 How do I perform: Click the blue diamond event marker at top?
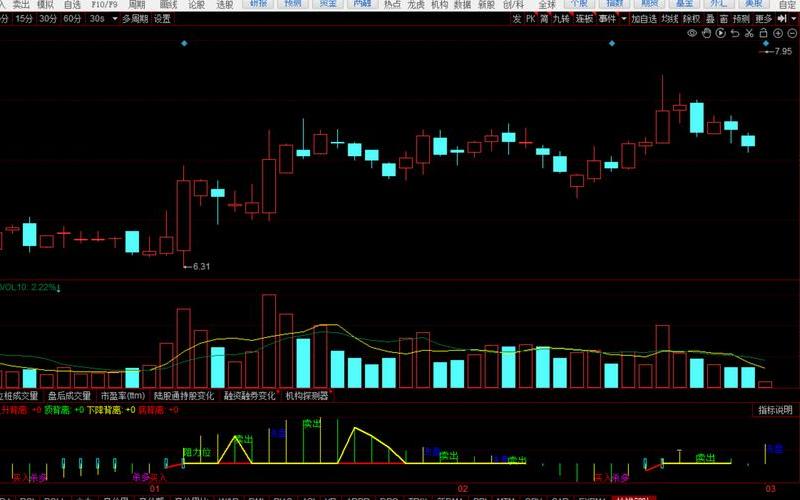(x=183, y=44)
